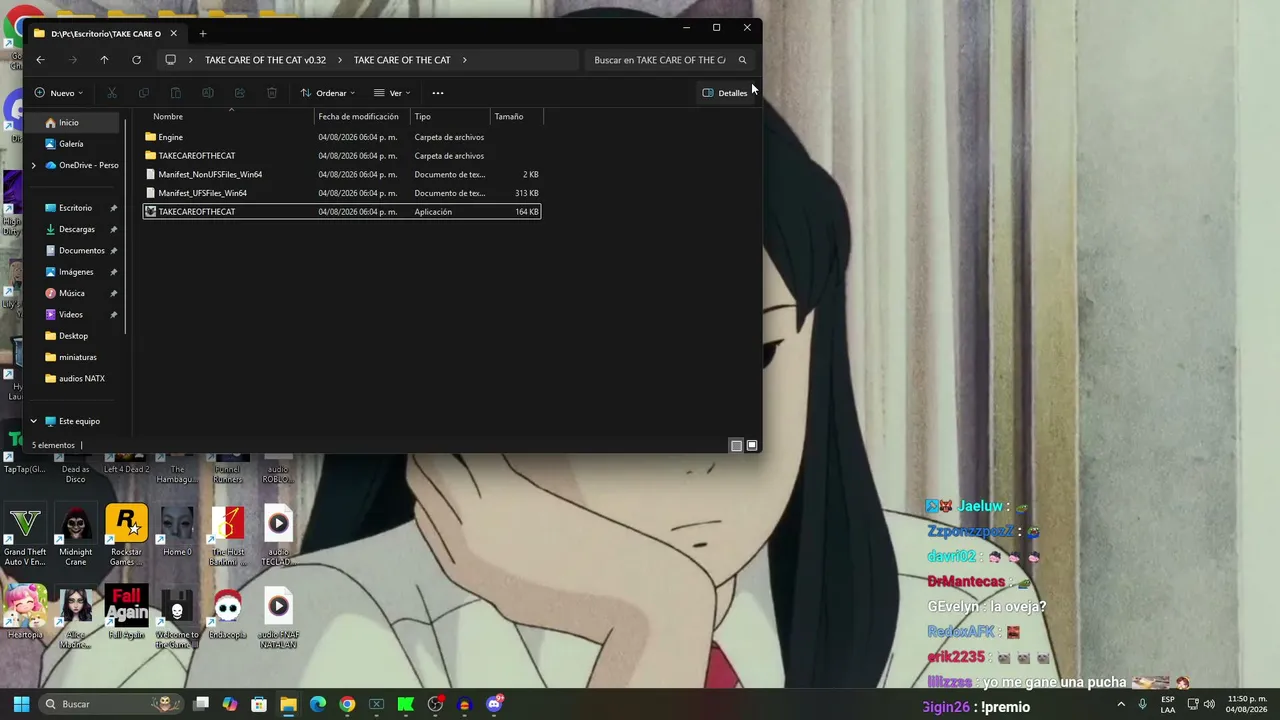Open Heartopia desktop shortcut

point(25,613)
